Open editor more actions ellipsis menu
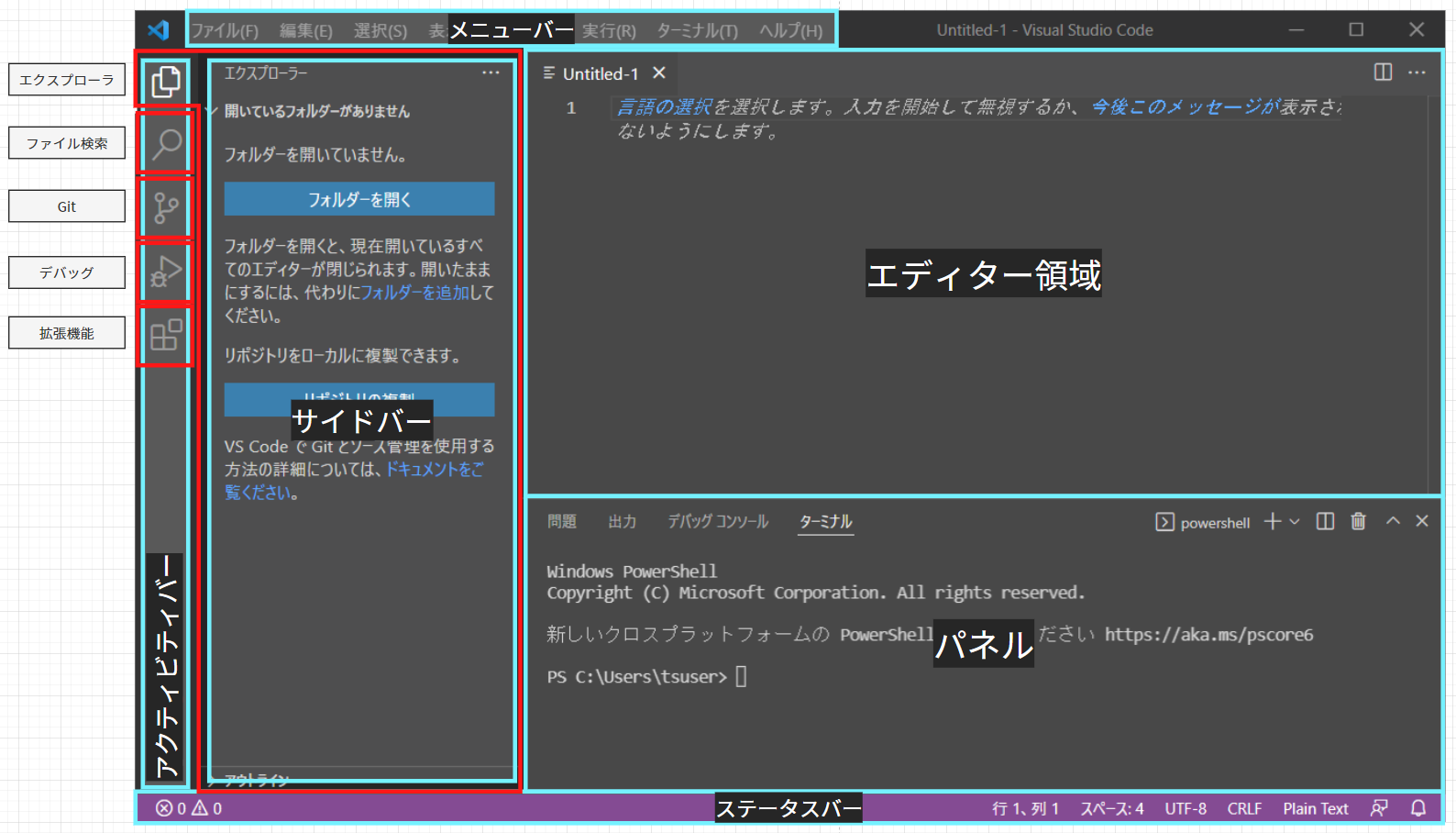The image size is (1456, 833). click(1417, 72)
